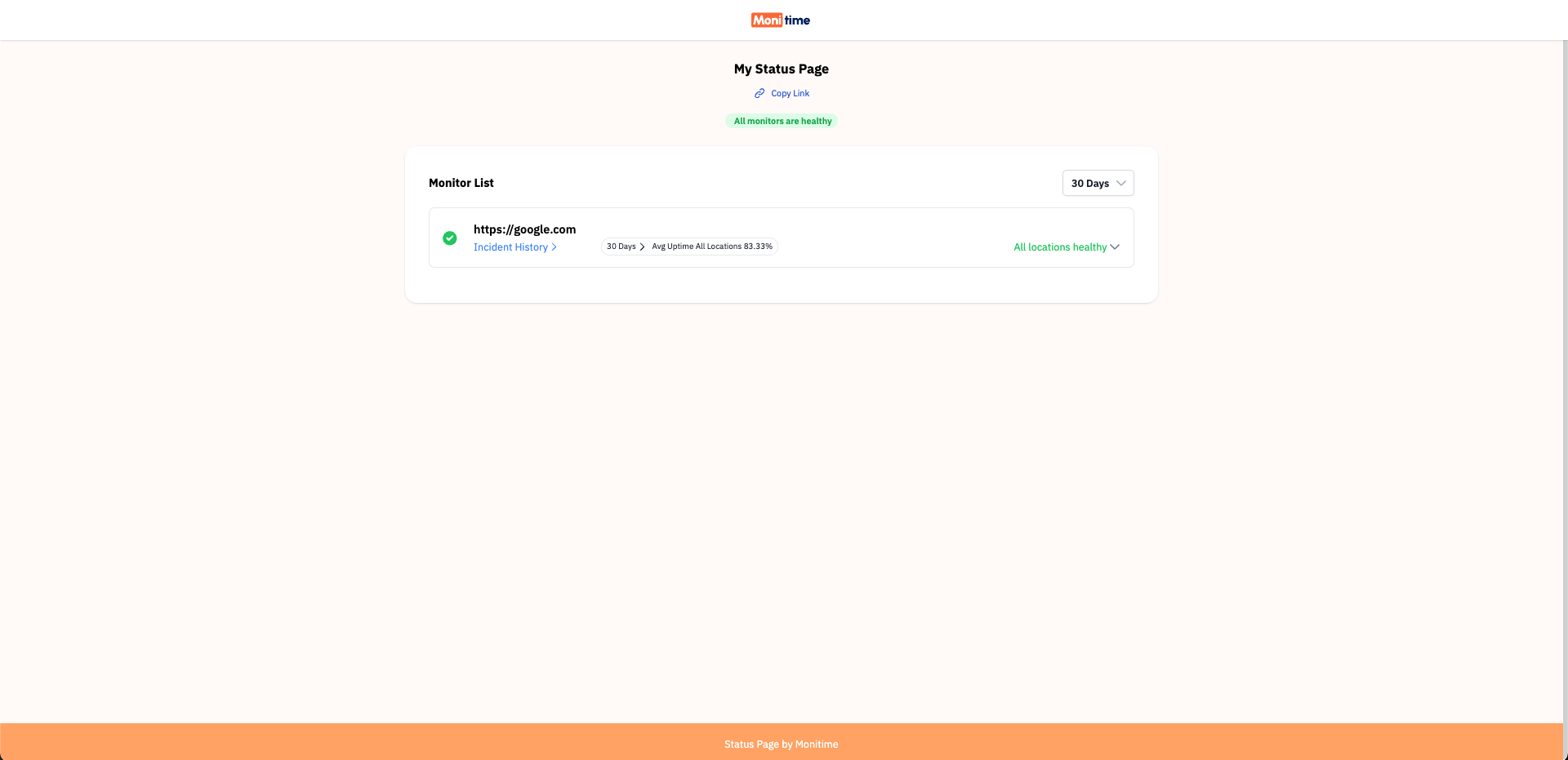Click the My Status Page heading
Screen dimensions: 1568x760
click(x=781, y=69)
